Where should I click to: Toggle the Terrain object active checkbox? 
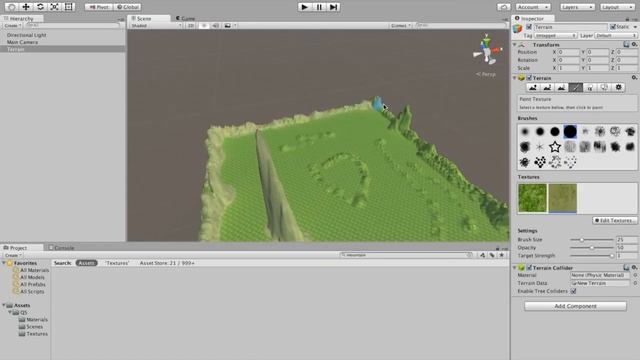529,27
